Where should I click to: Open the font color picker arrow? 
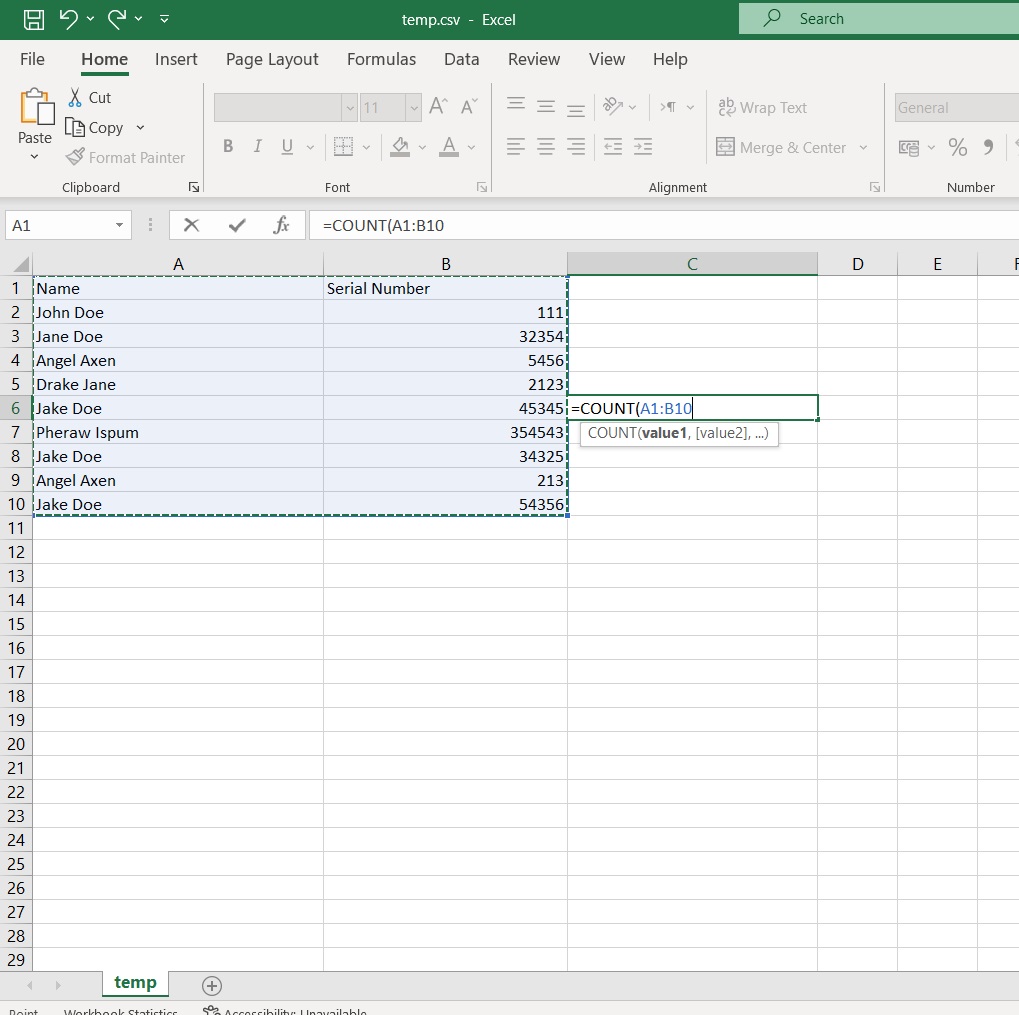tap(471, 148)
